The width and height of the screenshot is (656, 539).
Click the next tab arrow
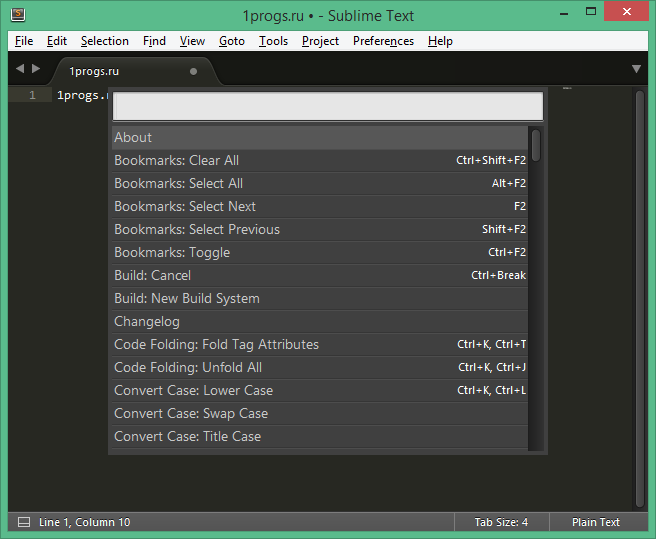click(x=37, y=69)
